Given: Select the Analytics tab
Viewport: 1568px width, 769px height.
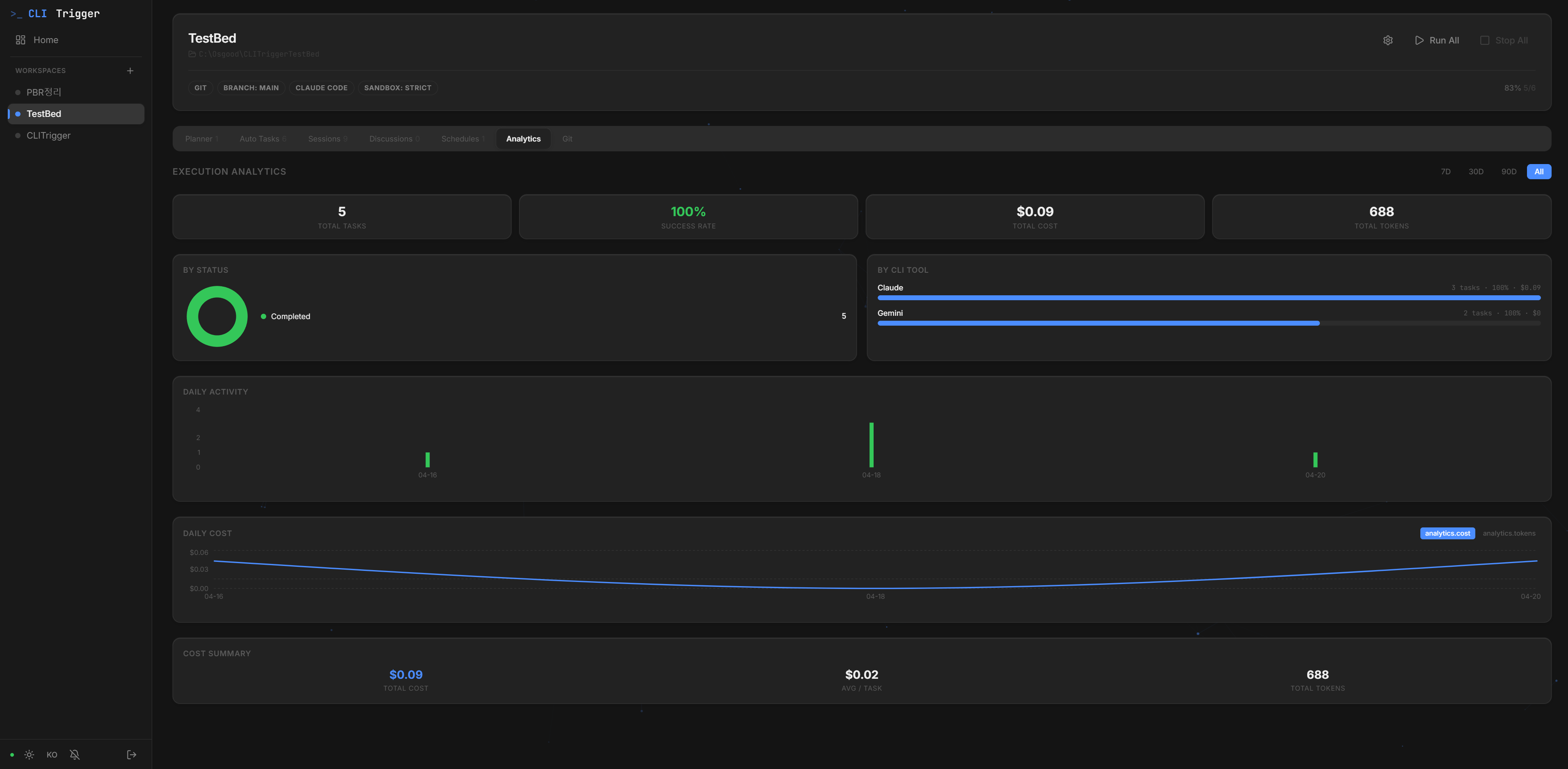Looking at the screenshot, I should [523, 139].
